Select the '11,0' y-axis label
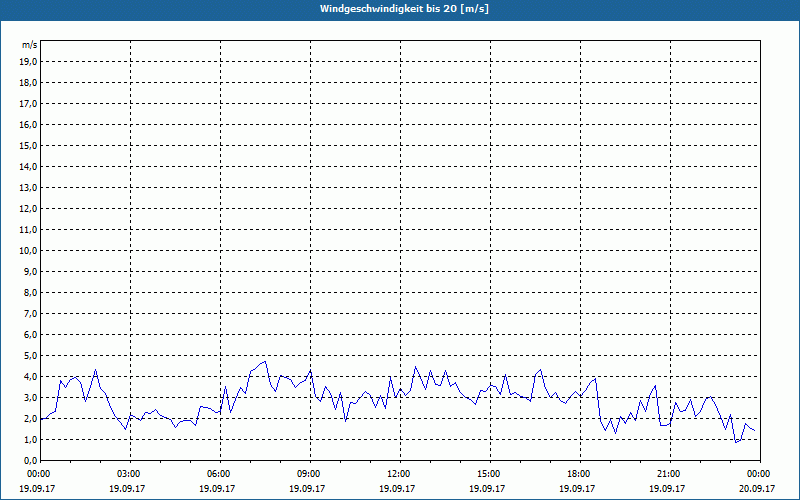The width and height of the screenshot is (800, 500). (28, 230)
